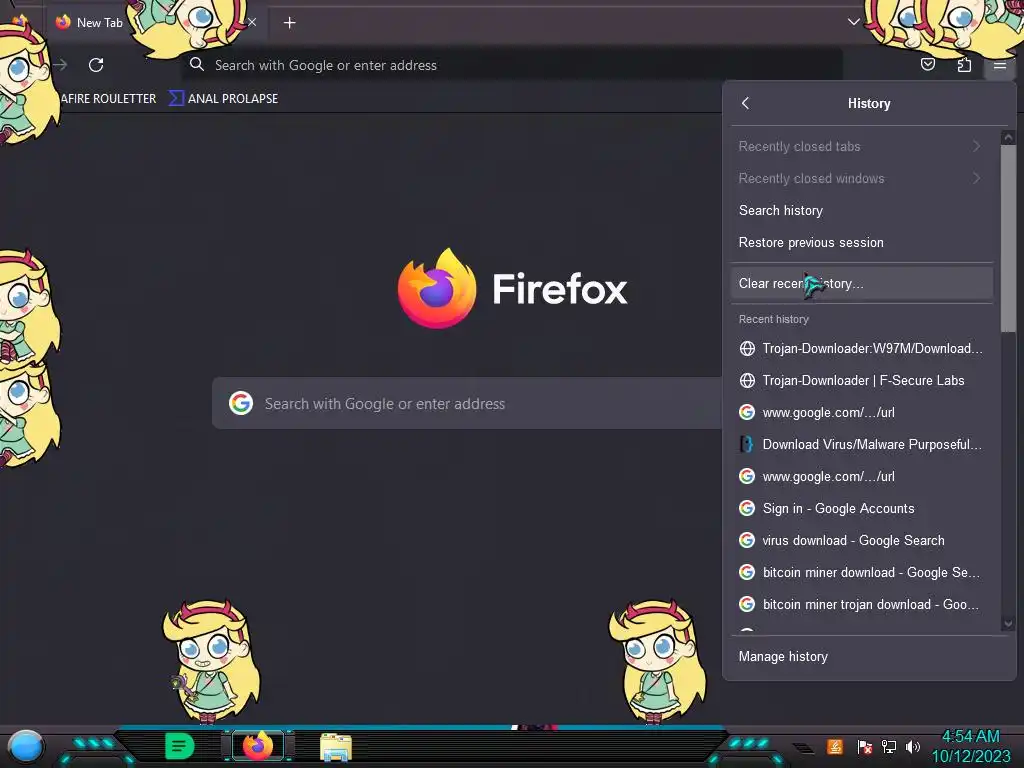Open a new tab with plus
Screen dimensions: 1024x768
coord(289,23)
